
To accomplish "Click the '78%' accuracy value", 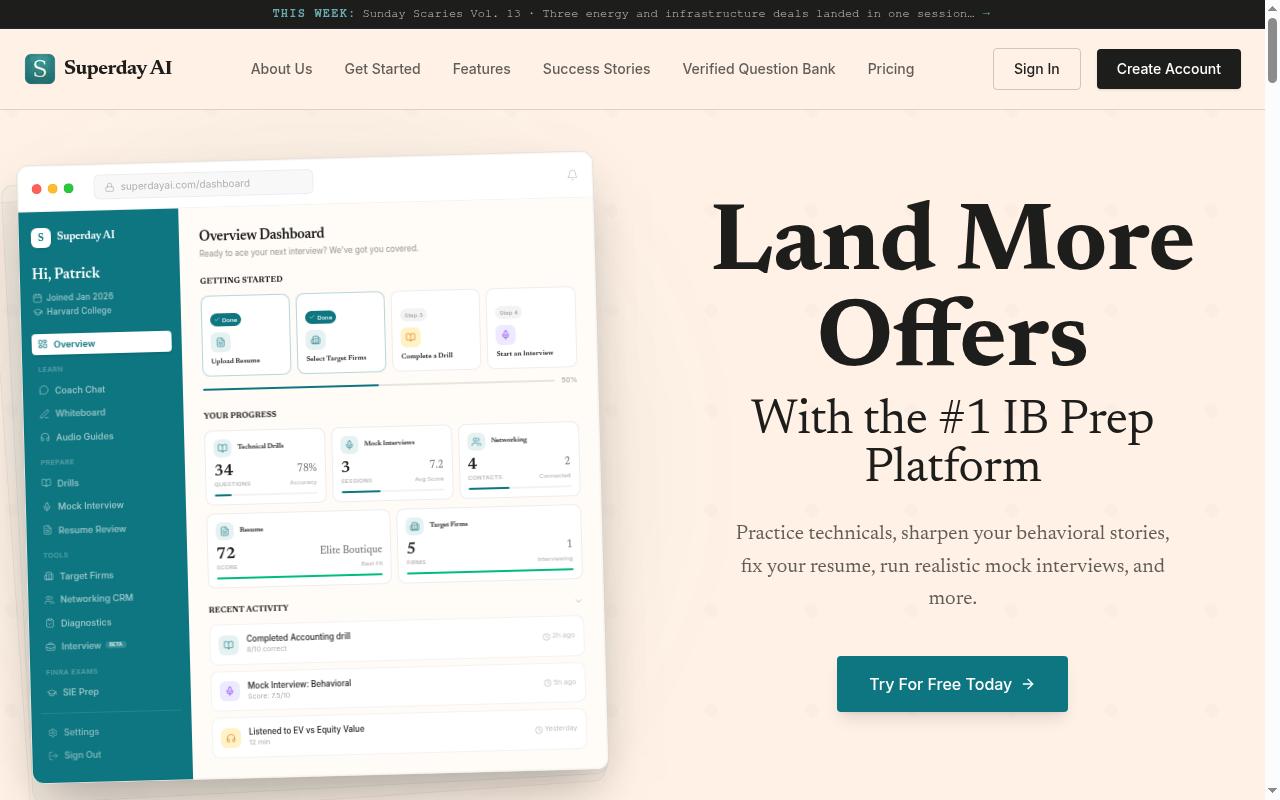I will tap(307, 467).
